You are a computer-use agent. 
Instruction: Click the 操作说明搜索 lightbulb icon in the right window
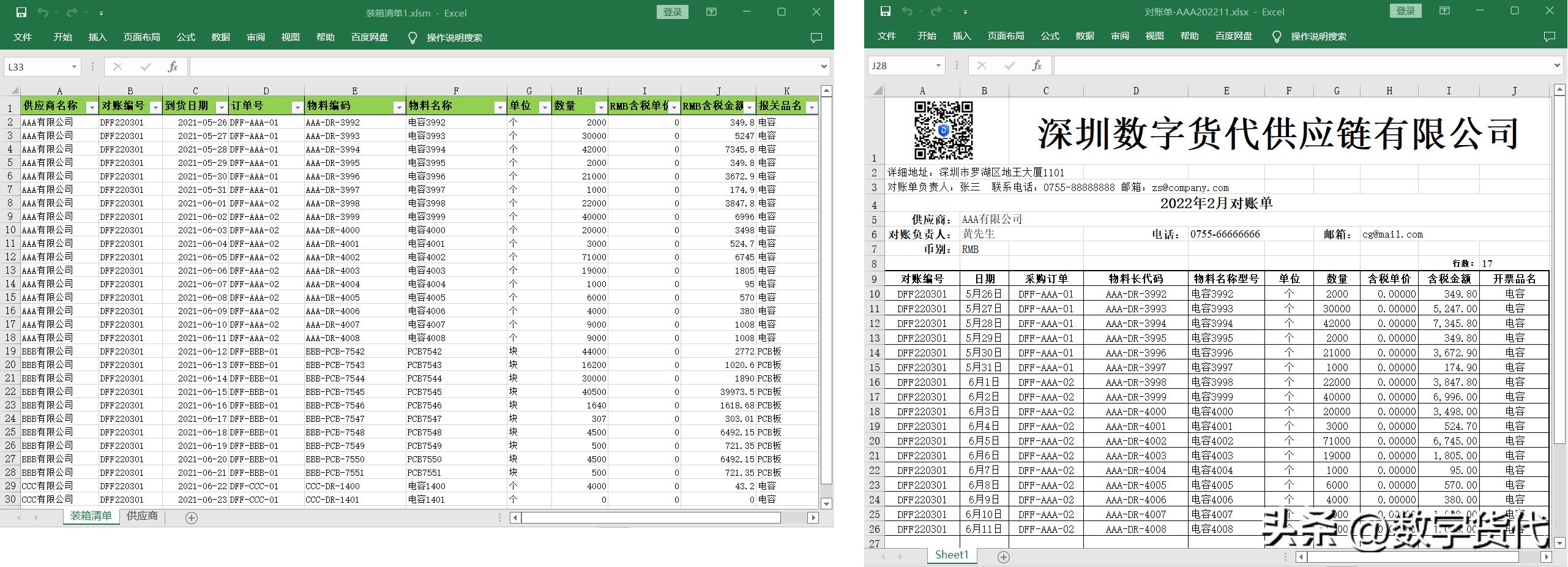[x=1277, y=36]
